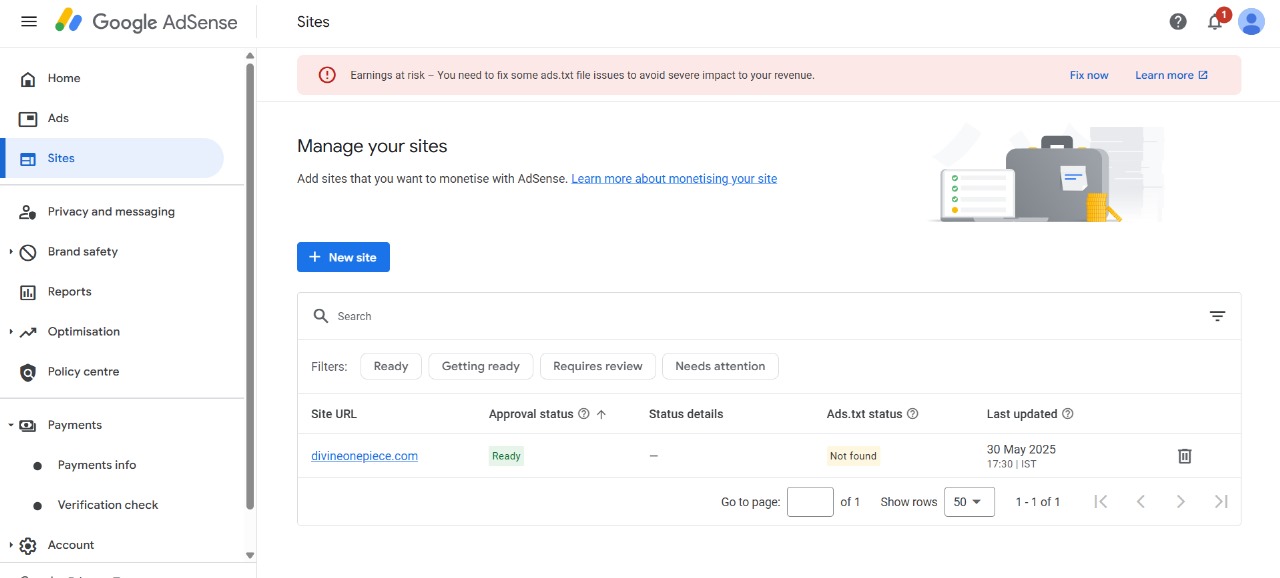The image size is (1280, 578).
Task: Click the Account gear icon
Action: pyautogui.click(x=28, y=545)
